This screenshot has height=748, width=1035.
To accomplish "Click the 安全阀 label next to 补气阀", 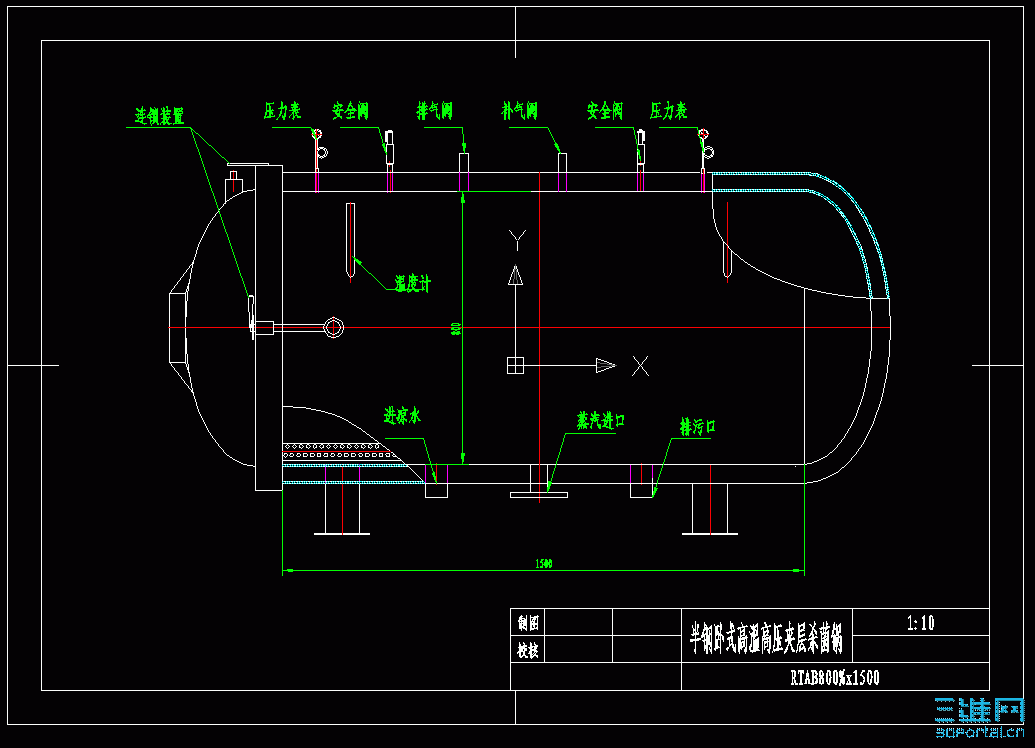I will (x=605, y=111).
